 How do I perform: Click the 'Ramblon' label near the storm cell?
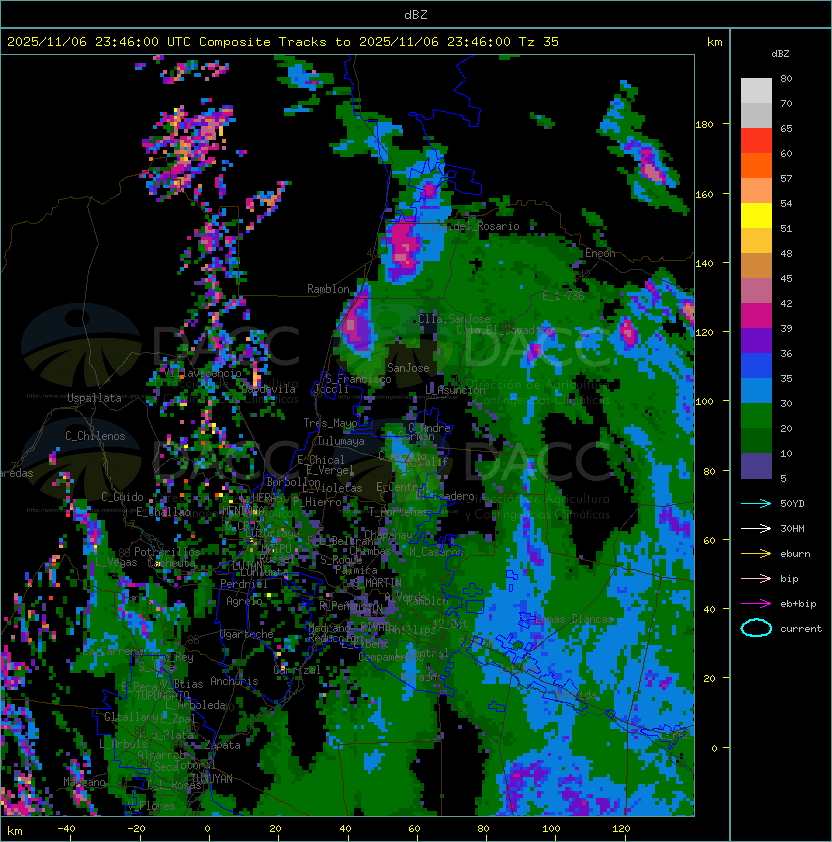(x=328, y=289)
